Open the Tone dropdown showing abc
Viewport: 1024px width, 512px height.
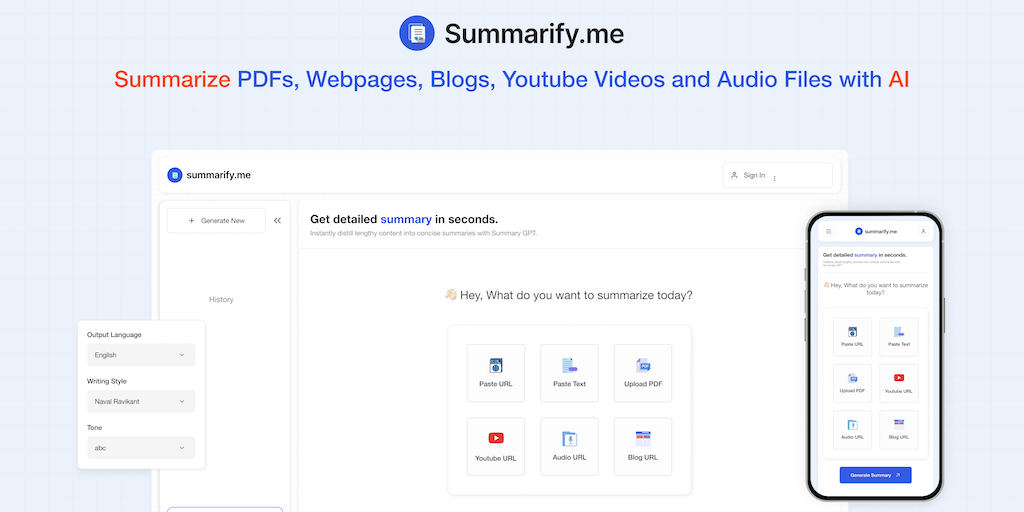140,448
